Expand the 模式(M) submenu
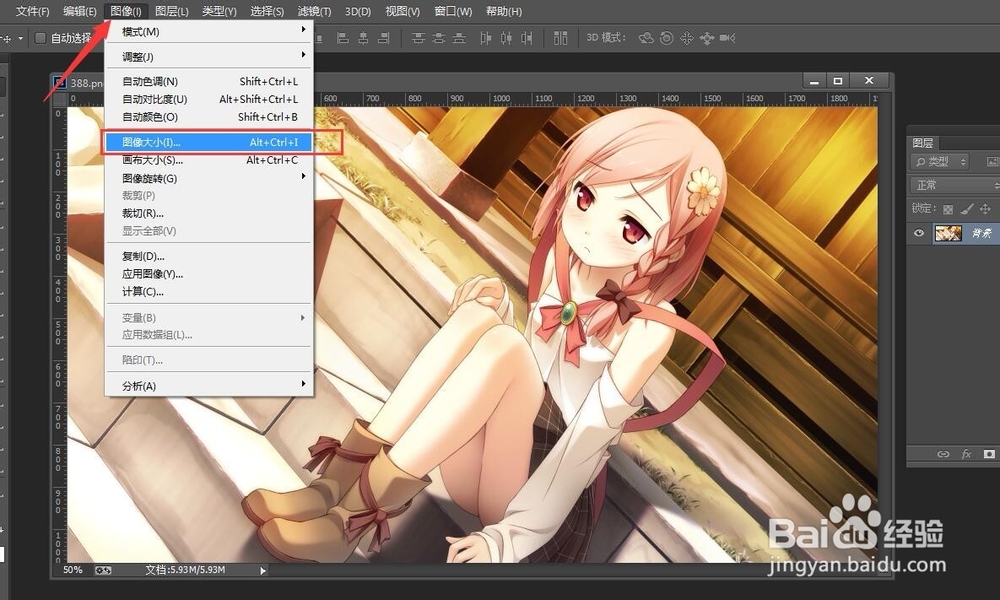The image size is (1000, 600). click(209, 31)
